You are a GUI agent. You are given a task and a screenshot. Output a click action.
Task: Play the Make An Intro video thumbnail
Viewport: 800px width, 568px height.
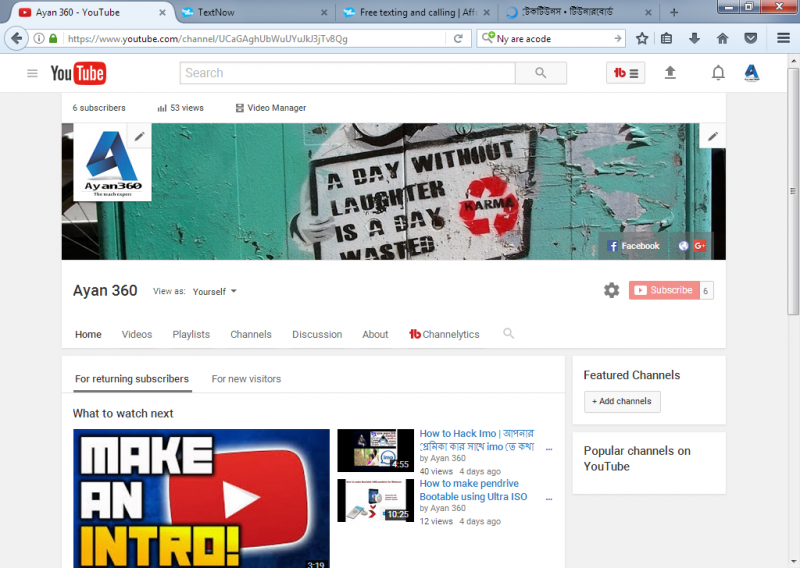tap(202, 498)
